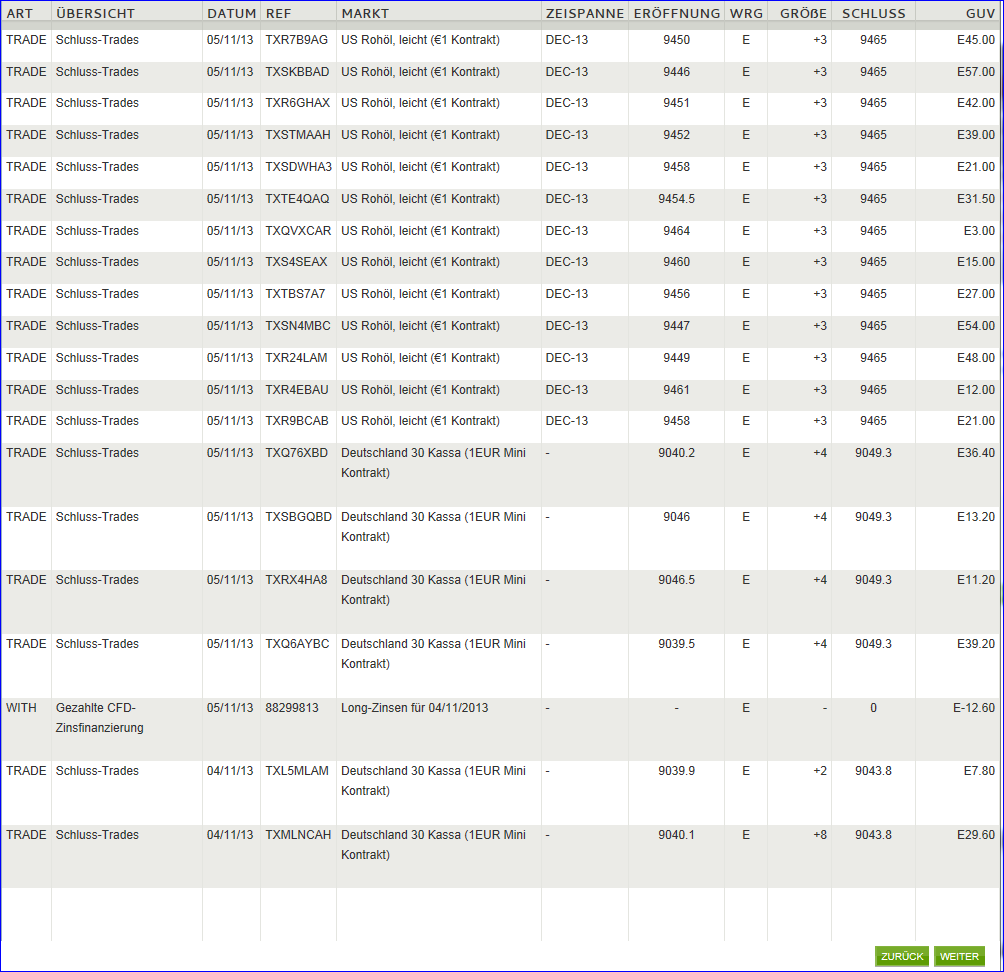Viewport: 1004px width, 972px height.
Task: Click GUV value E3.00
Action: (x=979, y=231)
